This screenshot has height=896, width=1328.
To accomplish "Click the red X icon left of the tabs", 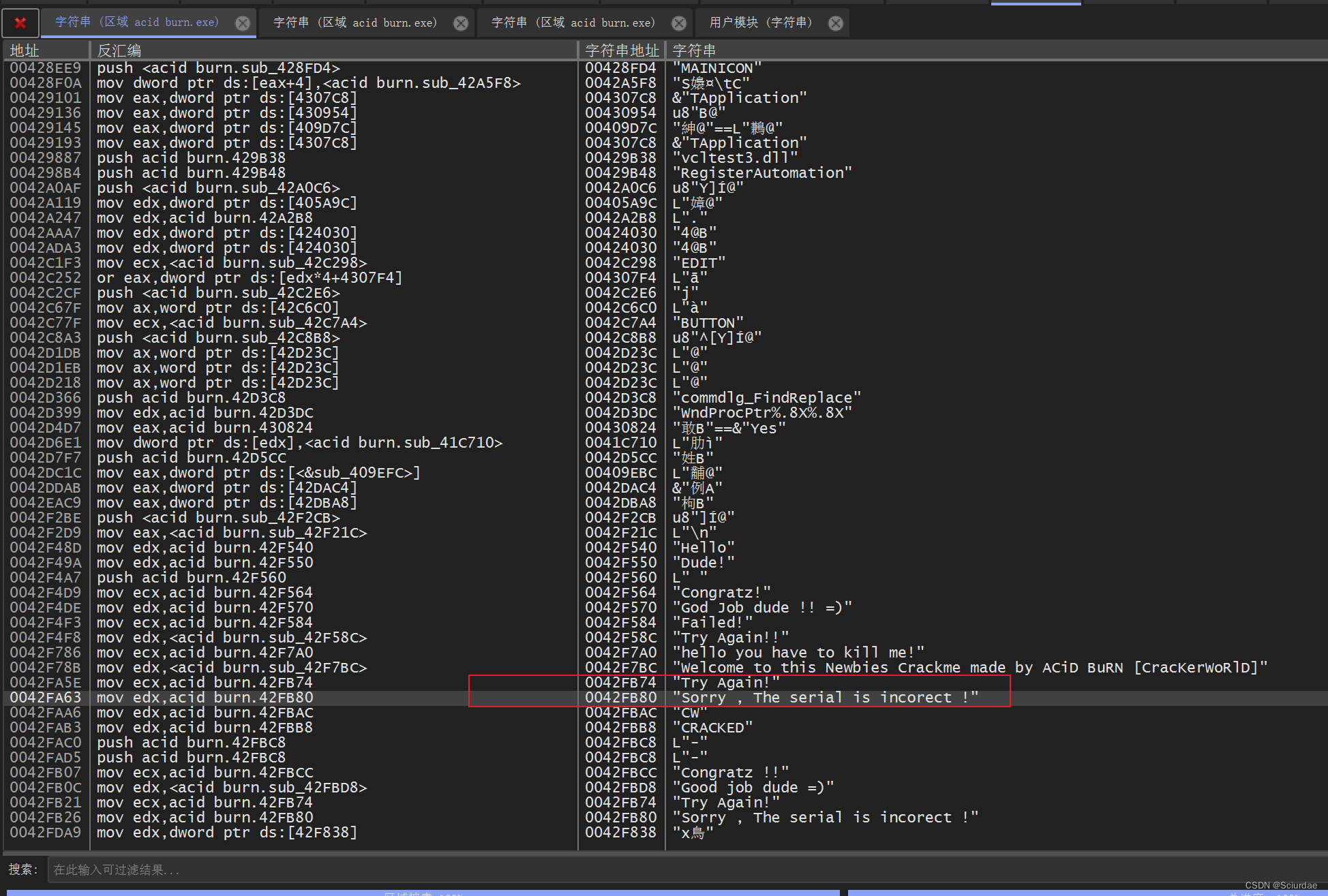I will (20, 22).
